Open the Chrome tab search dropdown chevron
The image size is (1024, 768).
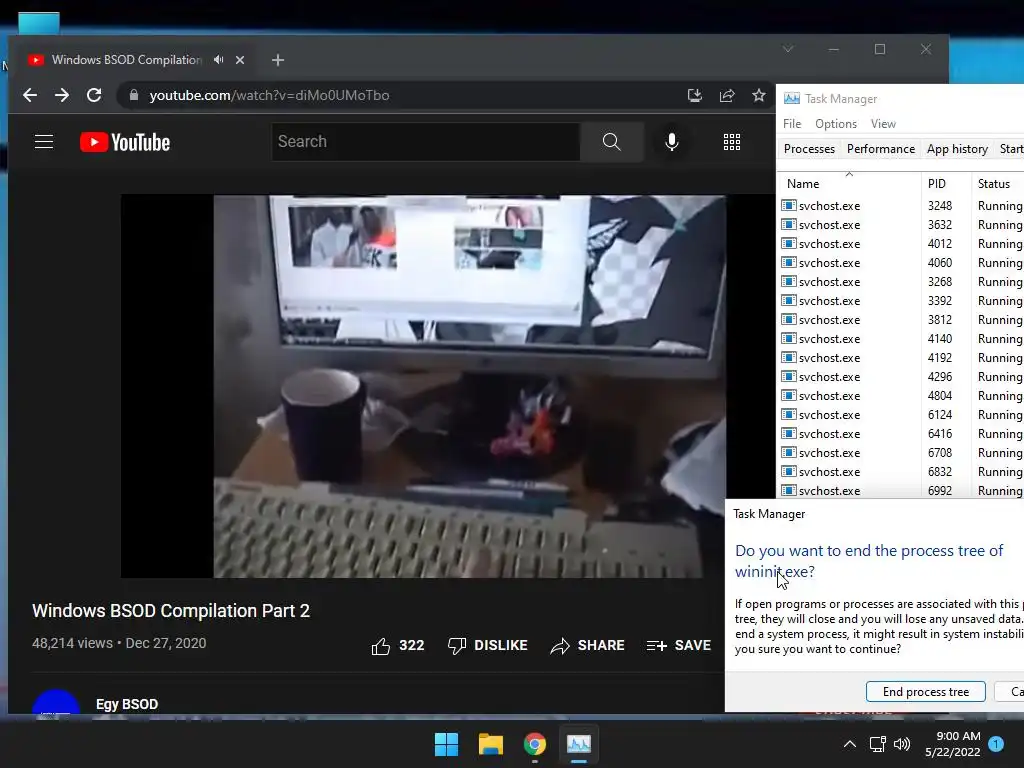pyautogui.click(x=788, y=50)
